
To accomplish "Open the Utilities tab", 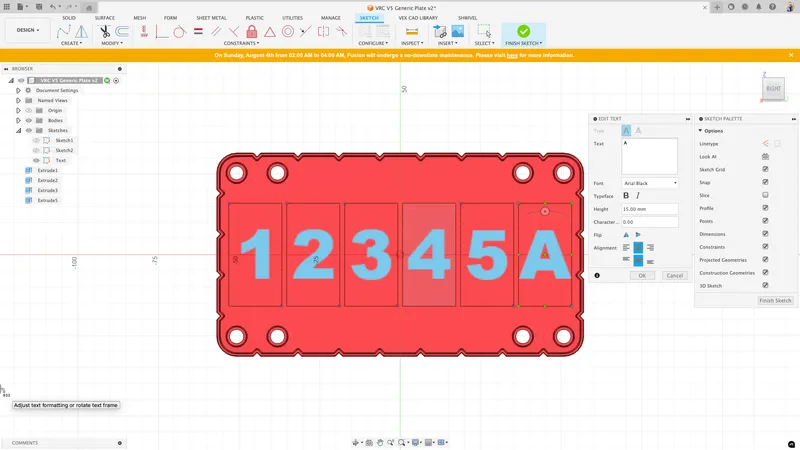I will click(x=292, y=18).
